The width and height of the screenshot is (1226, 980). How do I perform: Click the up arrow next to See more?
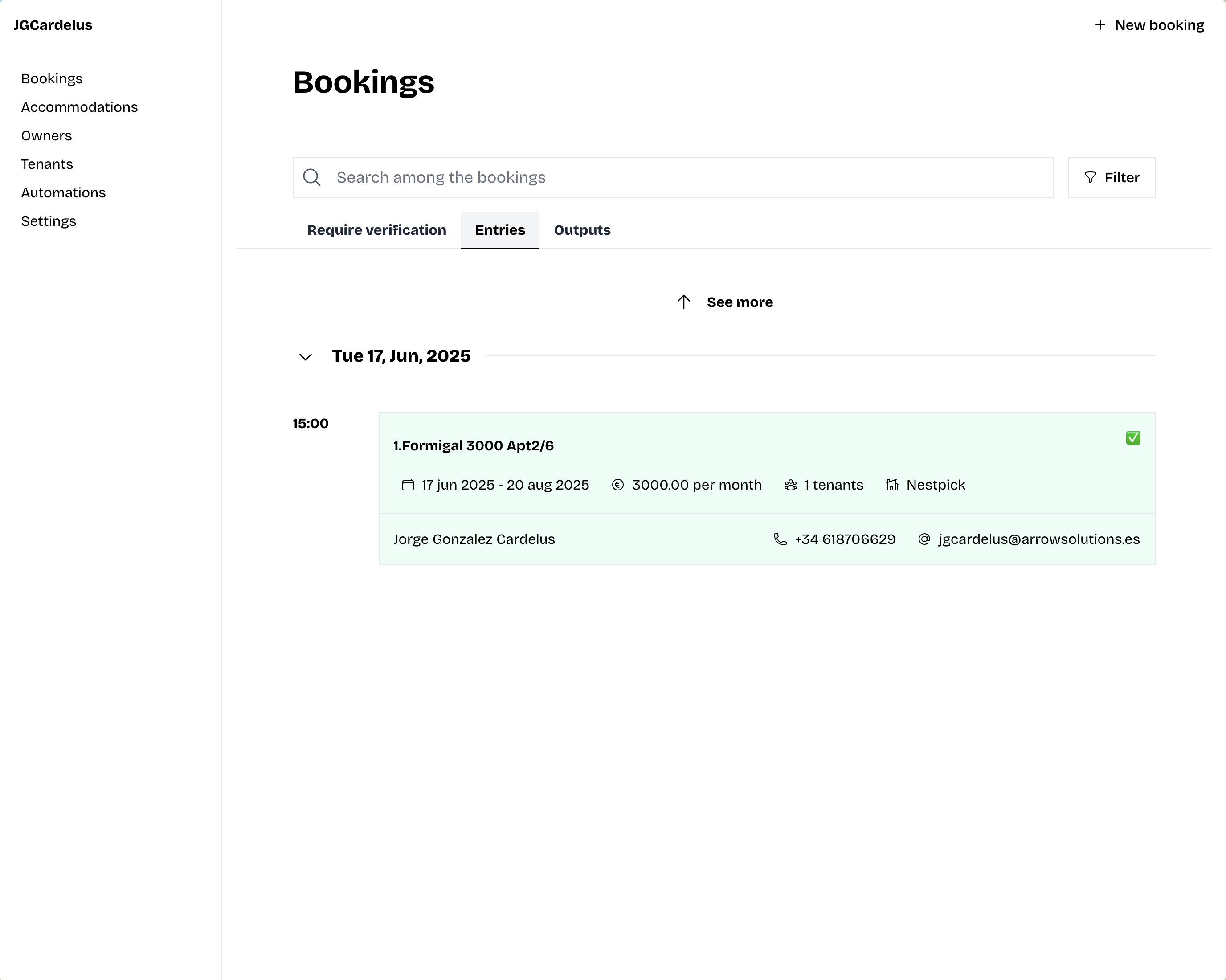pos(683,302)
